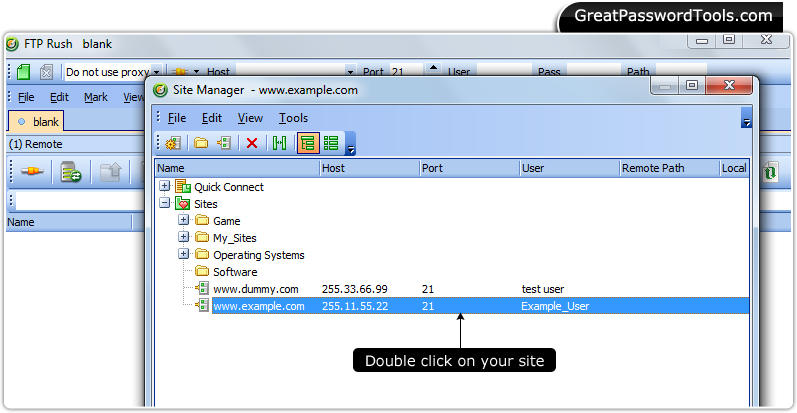The image size is (797, 413).
Task: Select the www.example.com site entry
Action: (259, 306)
